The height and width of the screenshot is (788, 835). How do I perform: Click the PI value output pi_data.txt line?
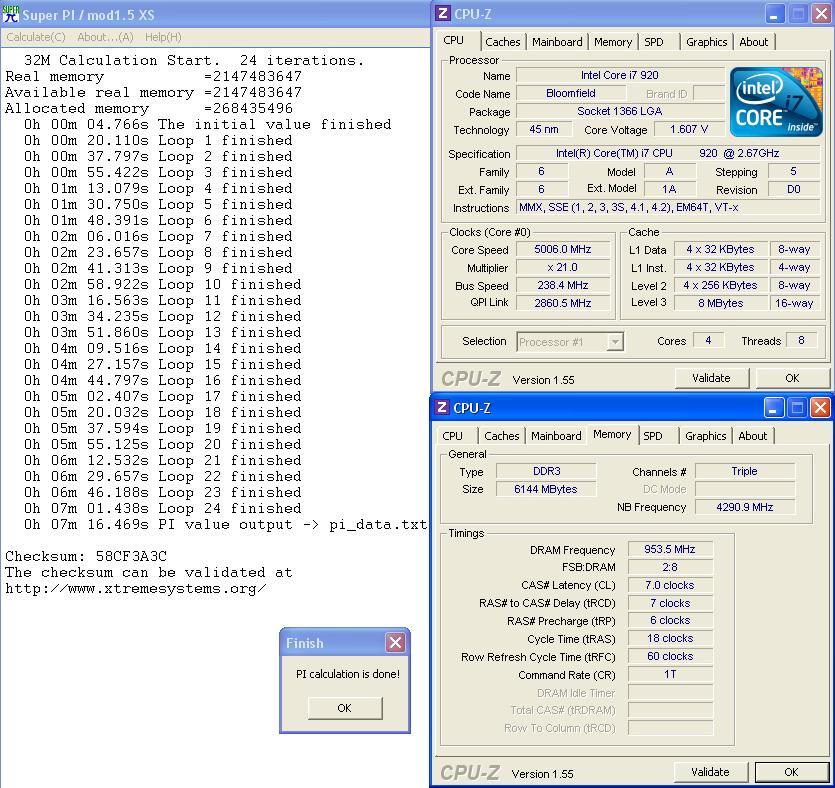(x=225, y=524)
